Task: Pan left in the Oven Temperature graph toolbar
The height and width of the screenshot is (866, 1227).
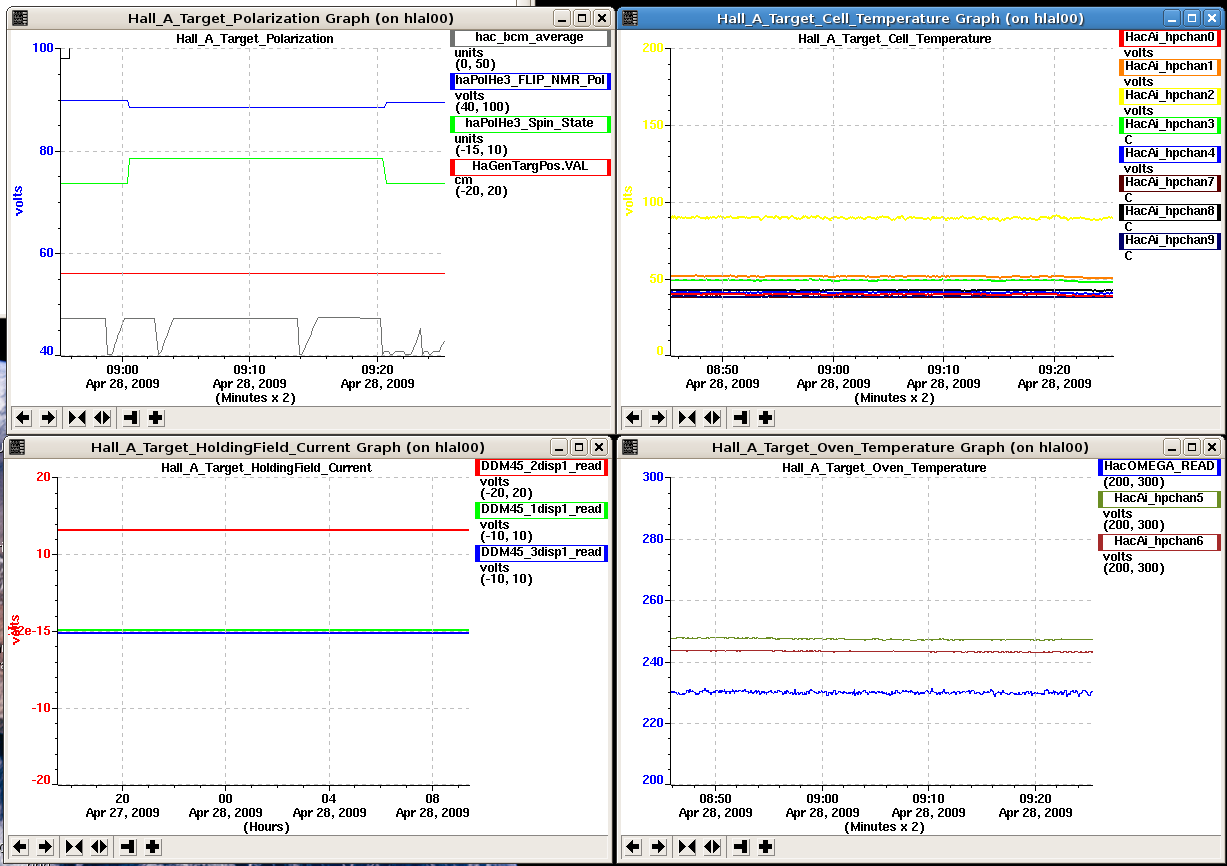Action: [x=632, y=847]
